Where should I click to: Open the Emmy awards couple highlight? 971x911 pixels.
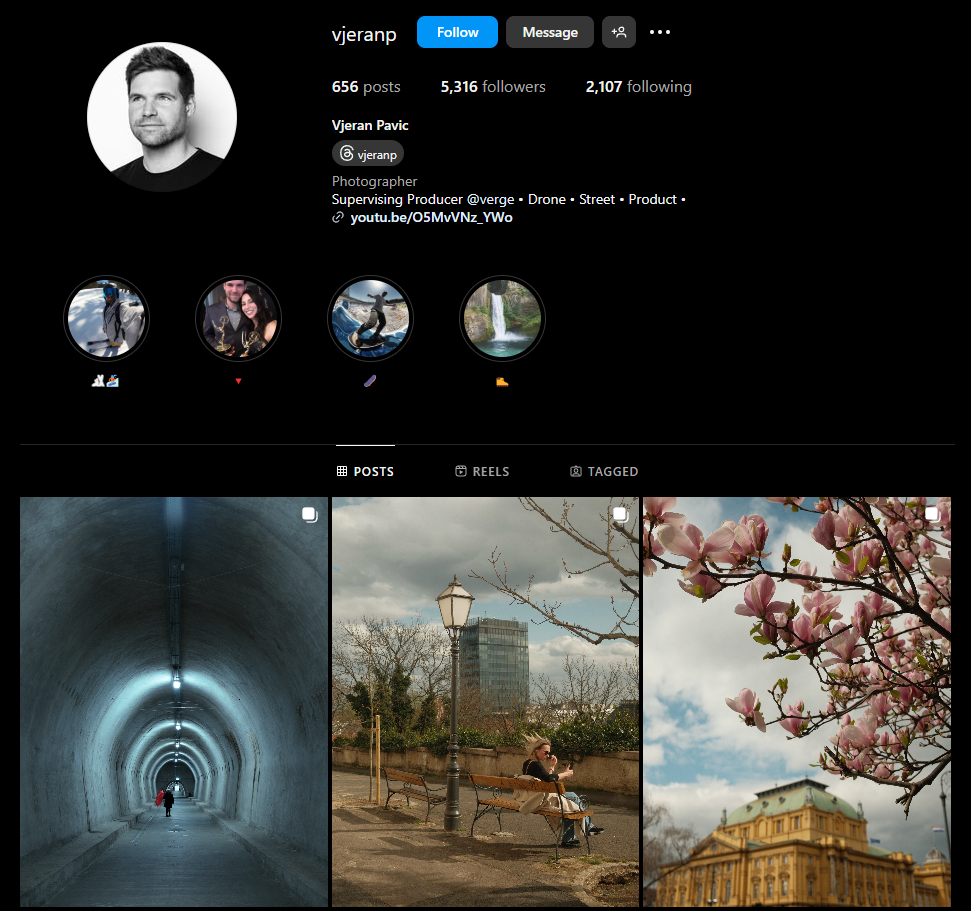click(238, 318)
